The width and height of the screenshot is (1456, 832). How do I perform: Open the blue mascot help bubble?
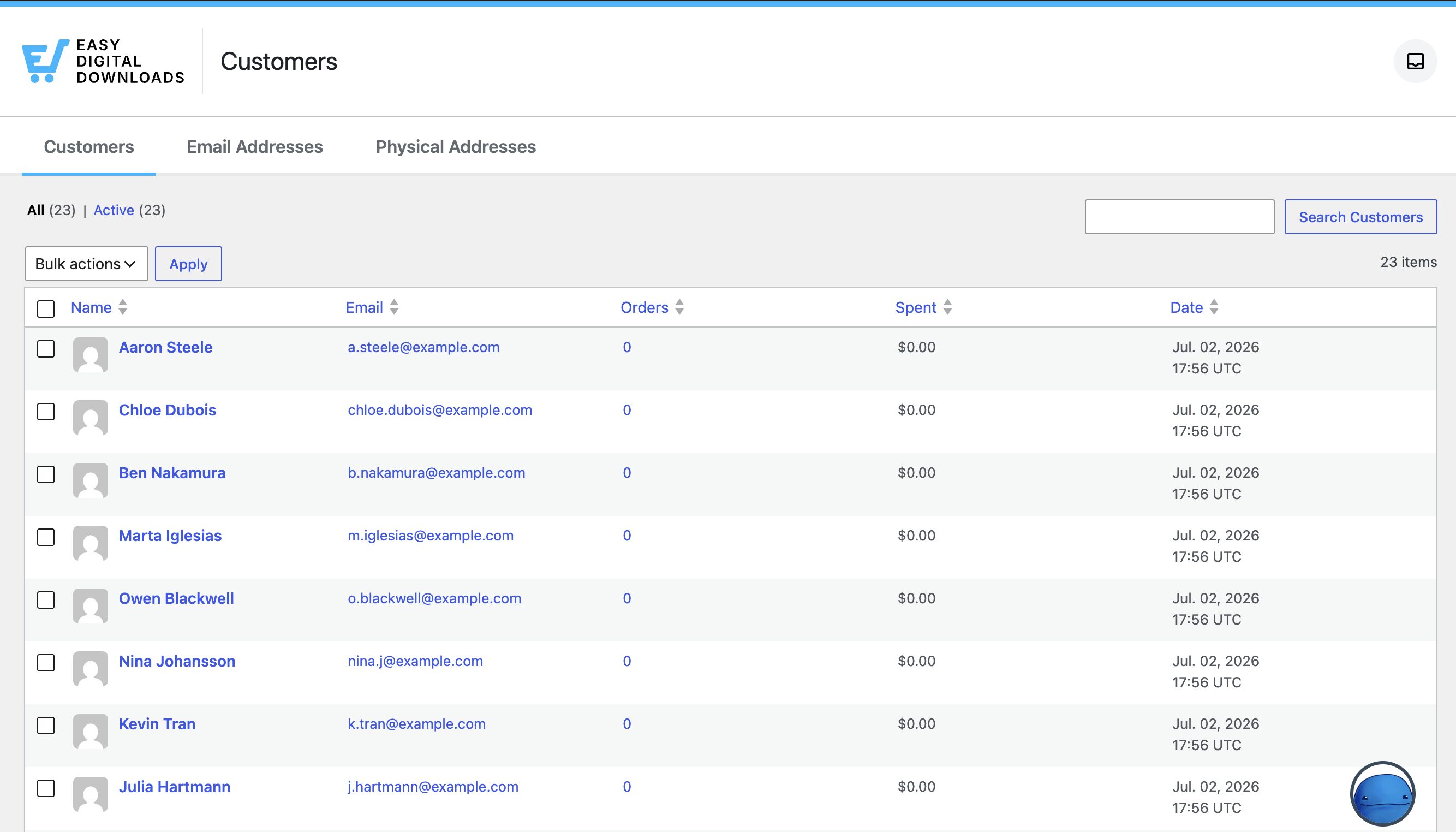coord(1382,794)
